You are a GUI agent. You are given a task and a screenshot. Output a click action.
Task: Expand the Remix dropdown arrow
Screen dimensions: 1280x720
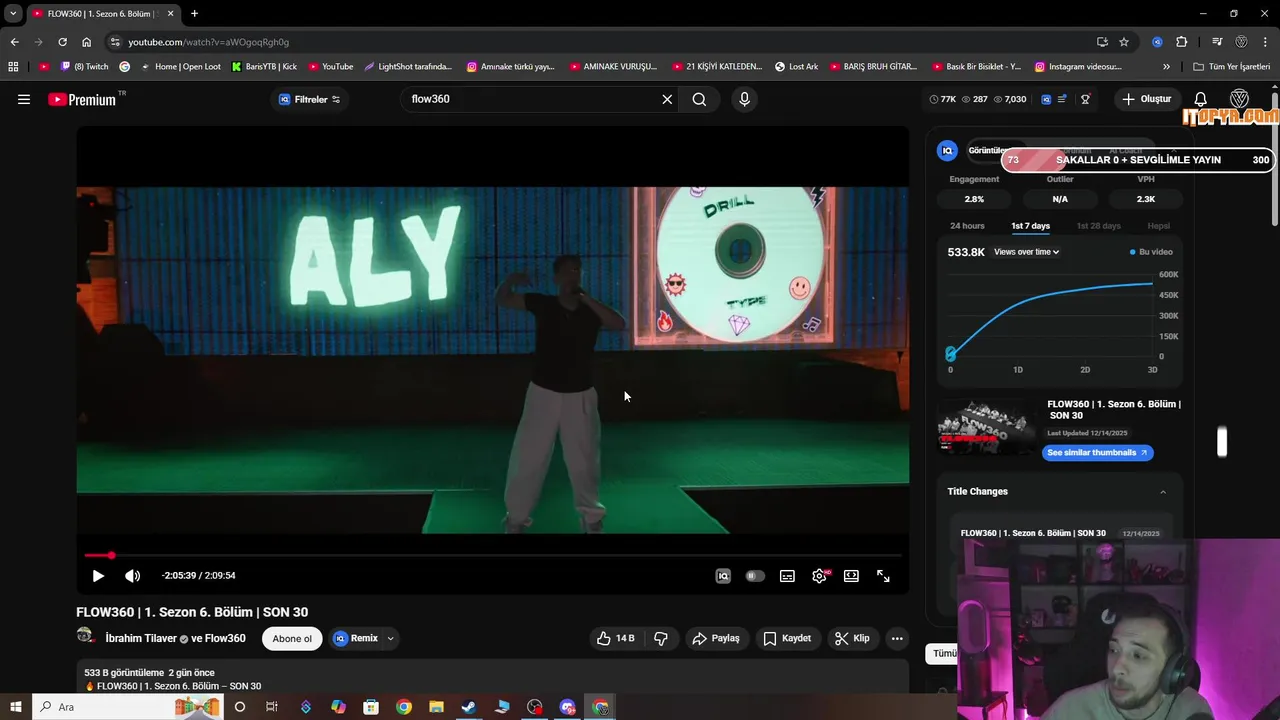click(390, 638)
